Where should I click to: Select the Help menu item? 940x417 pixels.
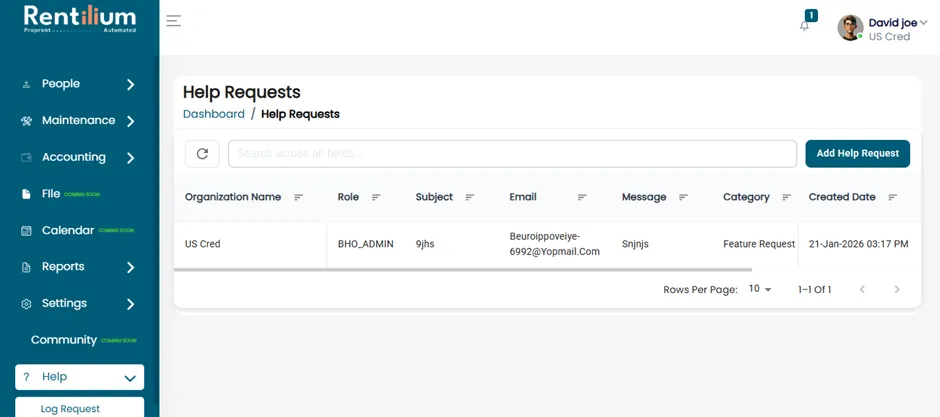click(x=79, y=377)
